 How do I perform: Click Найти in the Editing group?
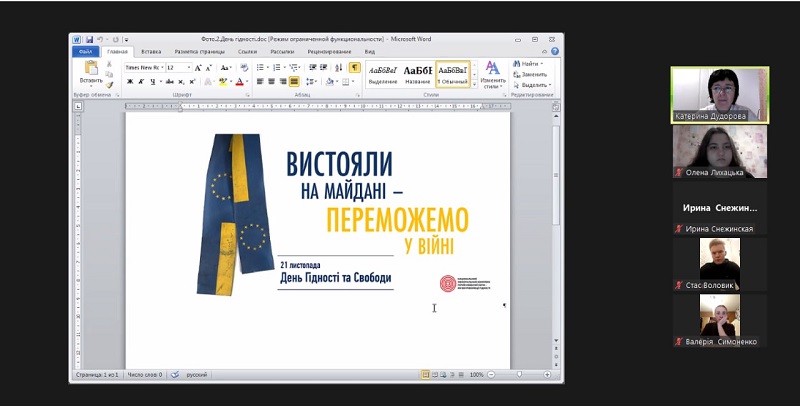coord(528,64)
